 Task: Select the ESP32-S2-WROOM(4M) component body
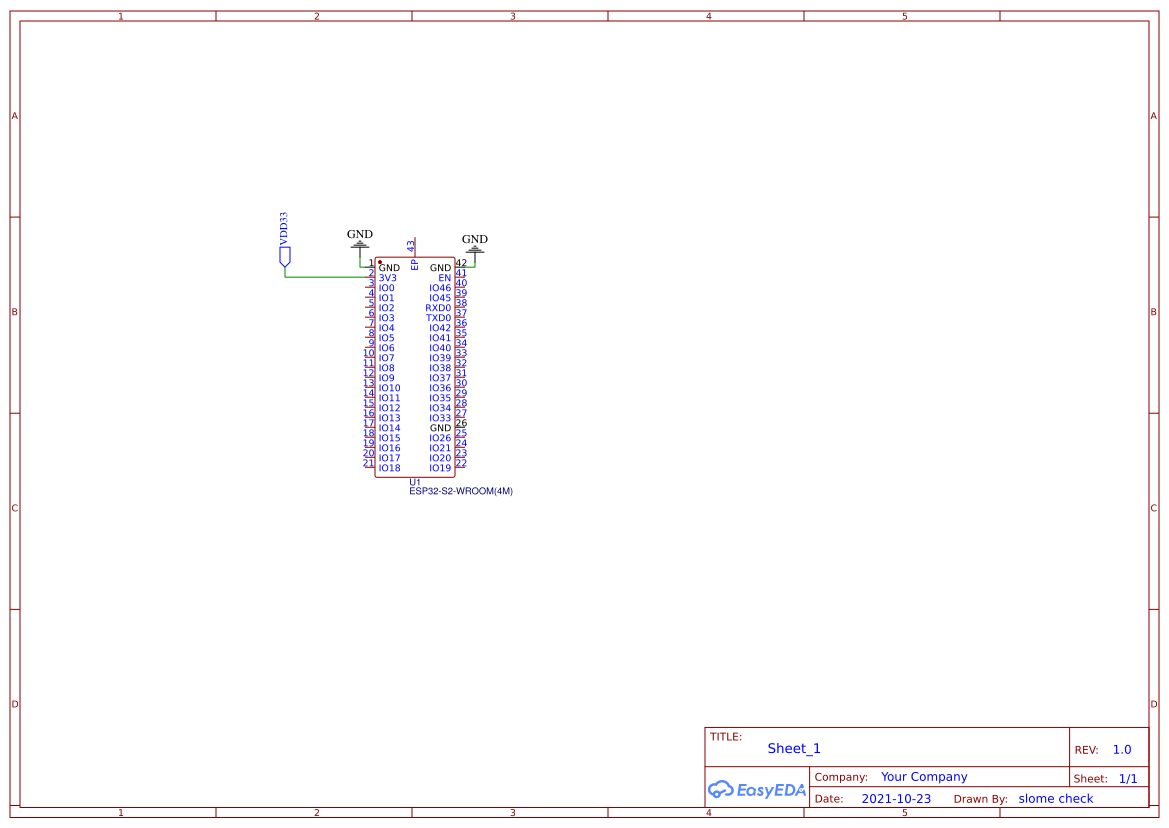tap(415, 365)
